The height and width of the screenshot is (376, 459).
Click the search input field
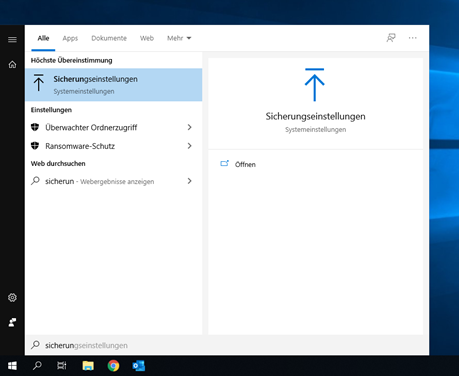point(227,345)
